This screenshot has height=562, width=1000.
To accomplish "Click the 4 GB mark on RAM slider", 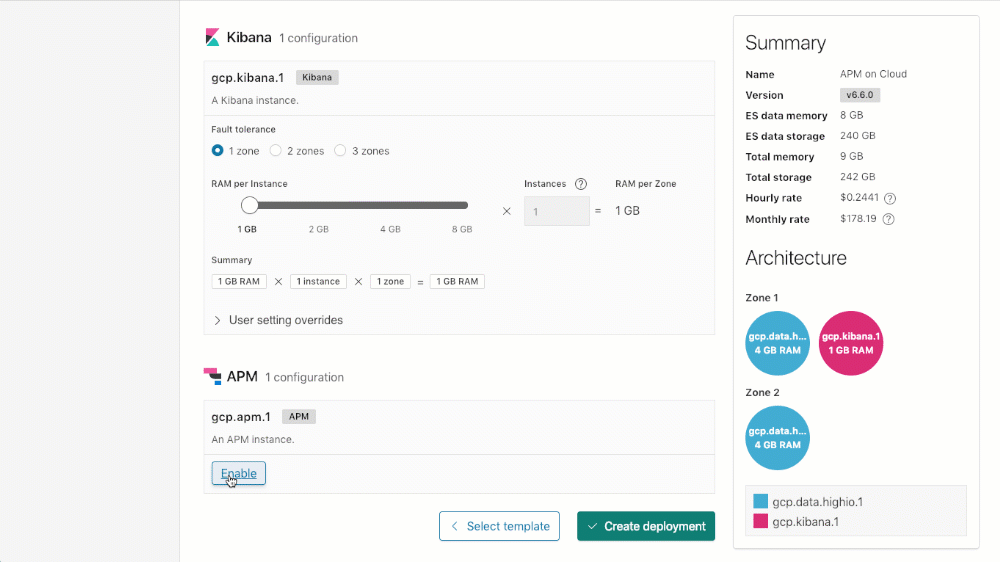I will 390,206.
